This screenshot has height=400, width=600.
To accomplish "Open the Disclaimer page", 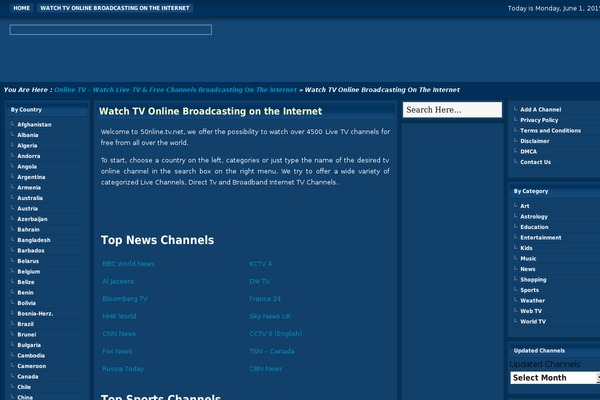I will point(535,141).
